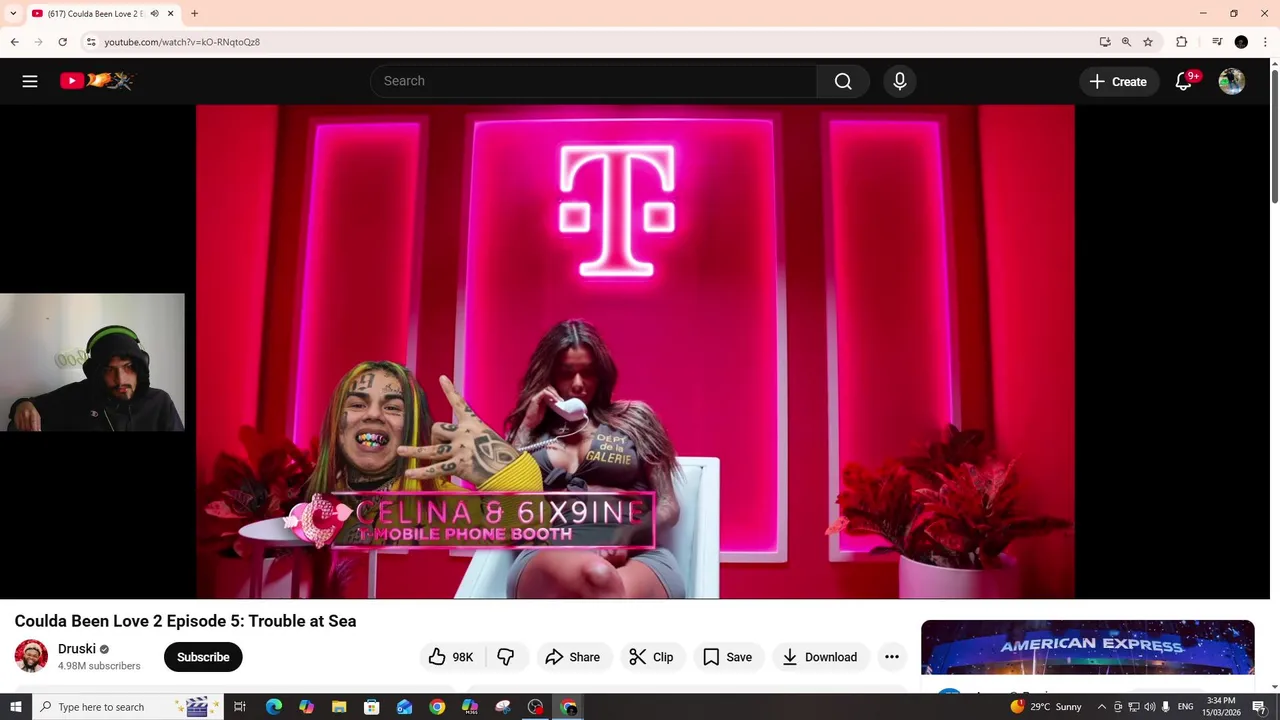Viewport: 1280px width, 720px height.
Task: Dislike the video with thumbs down
Action: [506, 657]
